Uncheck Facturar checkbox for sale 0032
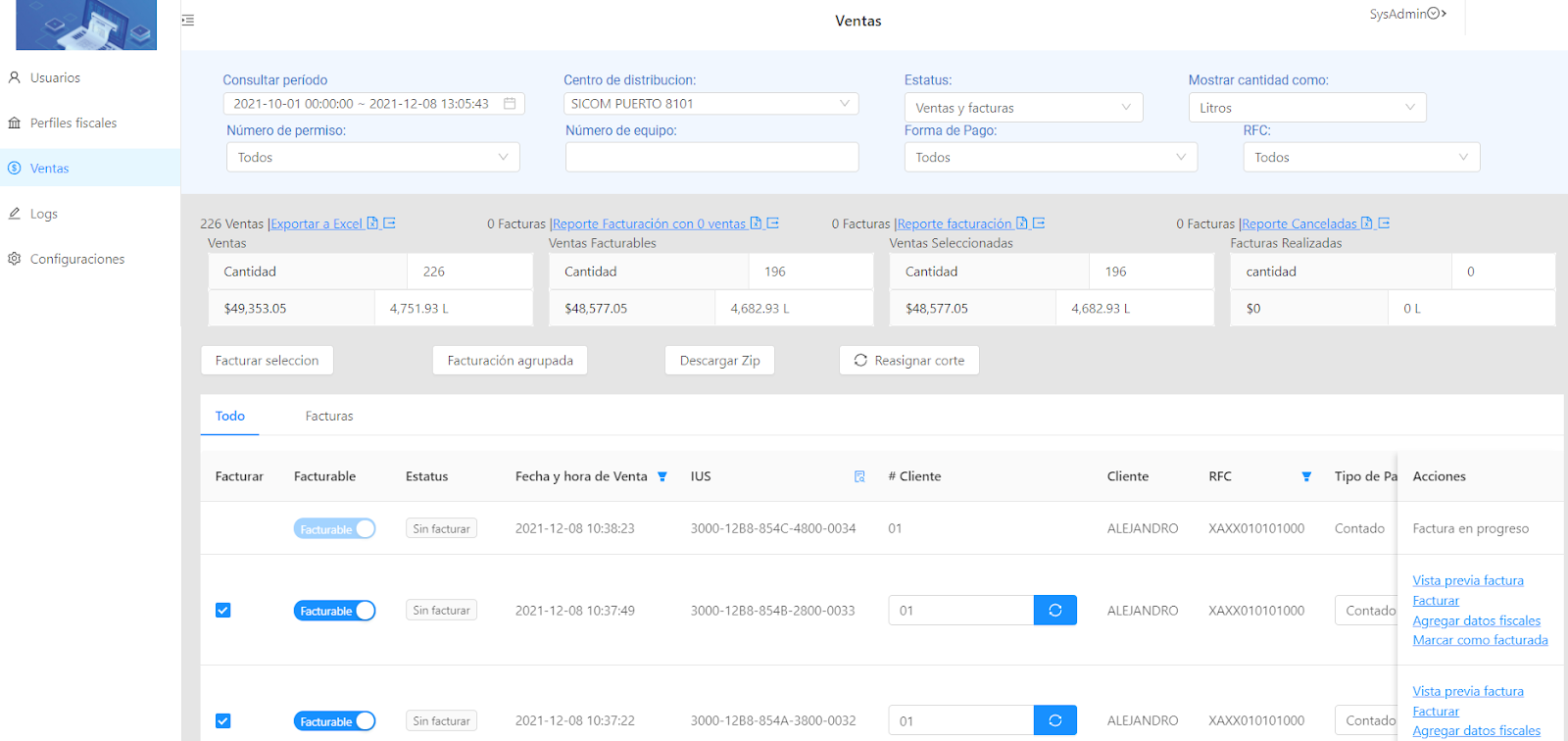 223,721
